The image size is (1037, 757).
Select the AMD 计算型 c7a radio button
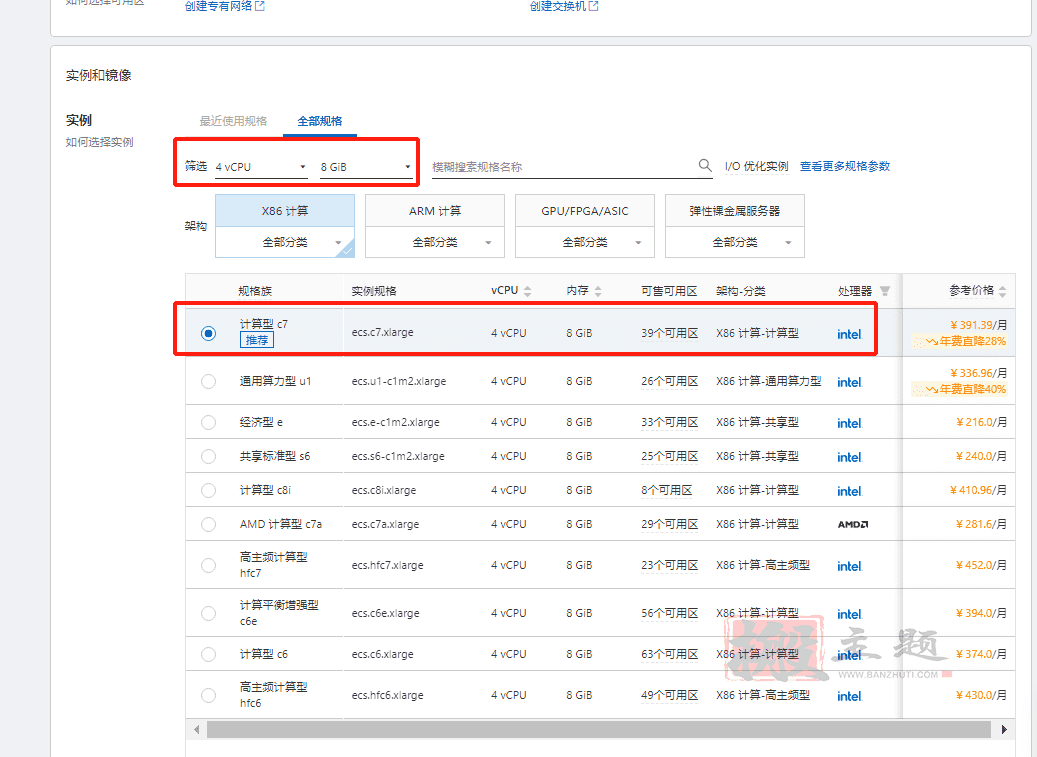208,524
